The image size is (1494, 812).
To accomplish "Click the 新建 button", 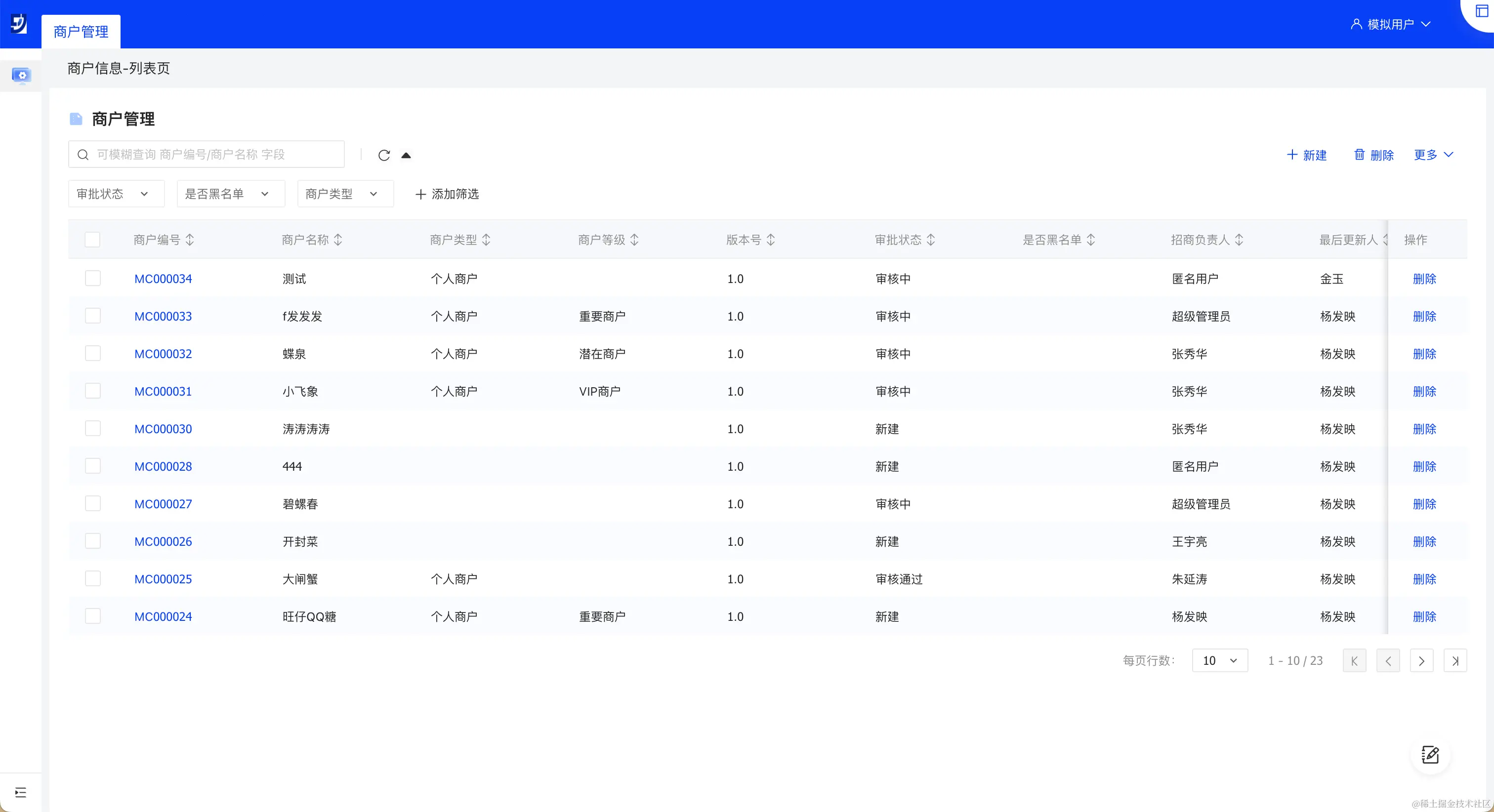I will [1306, 155].
